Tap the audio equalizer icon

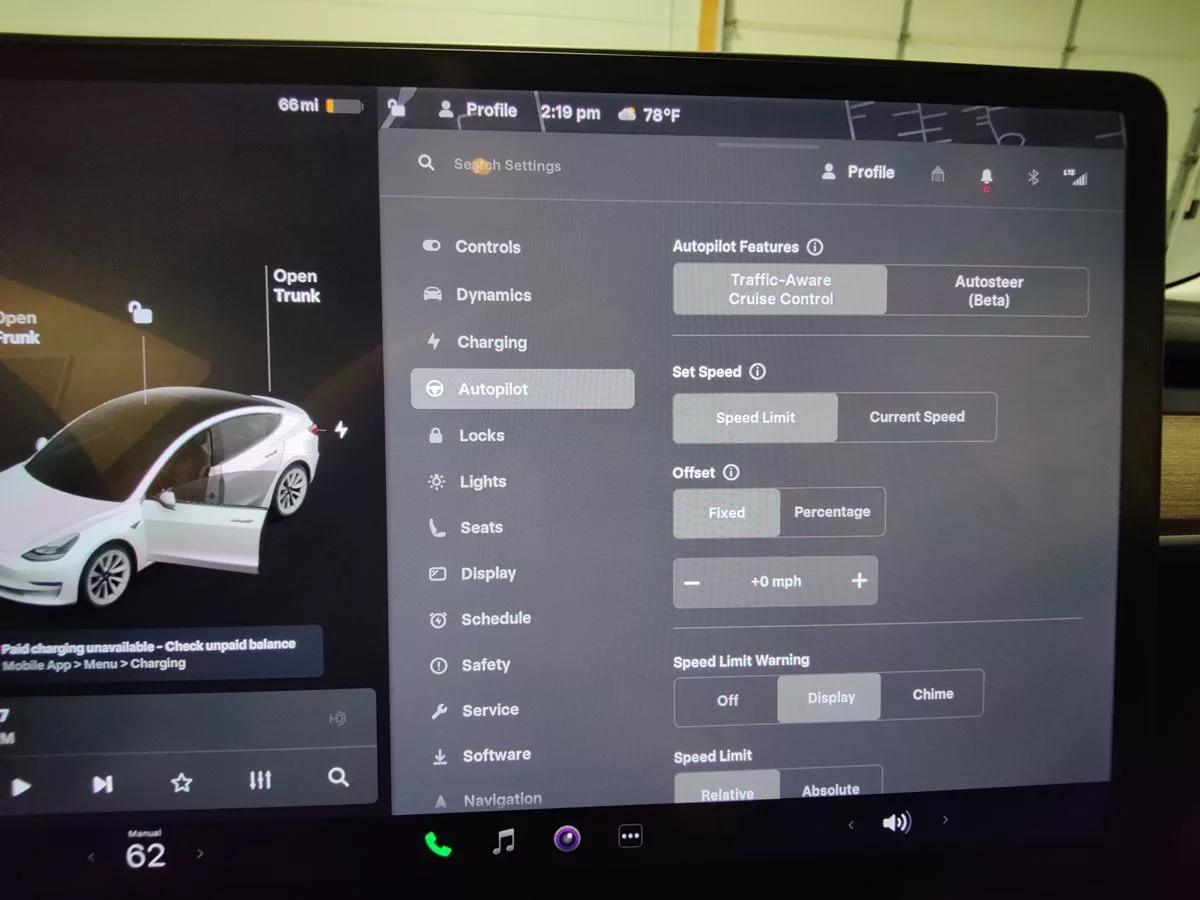[x=260, y=780]
